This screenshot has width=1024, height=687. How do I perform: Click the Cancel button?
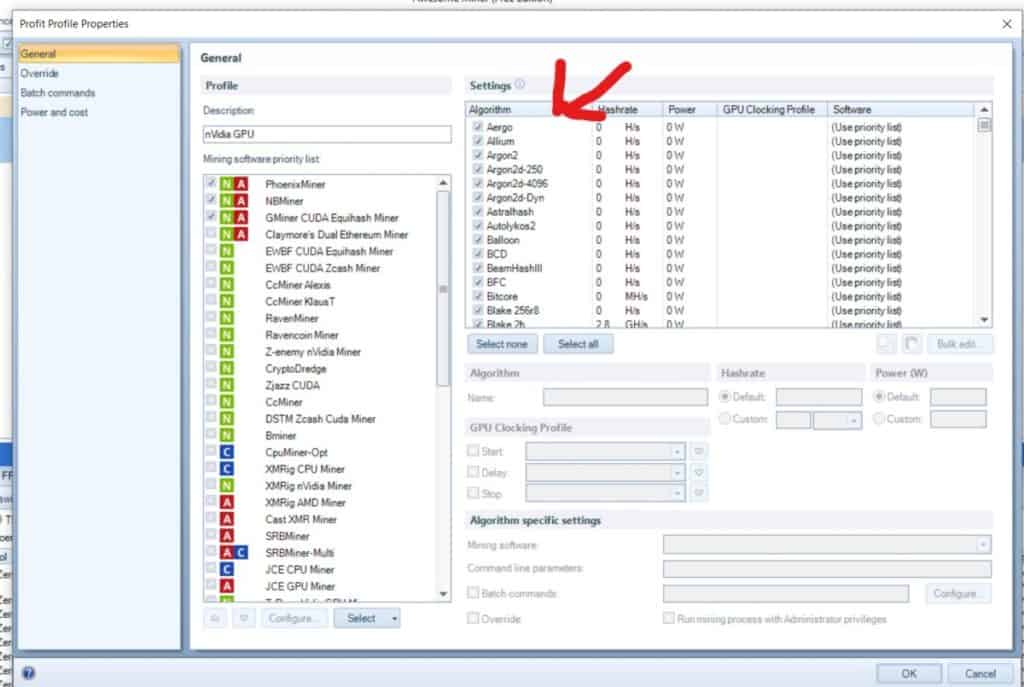980,673
